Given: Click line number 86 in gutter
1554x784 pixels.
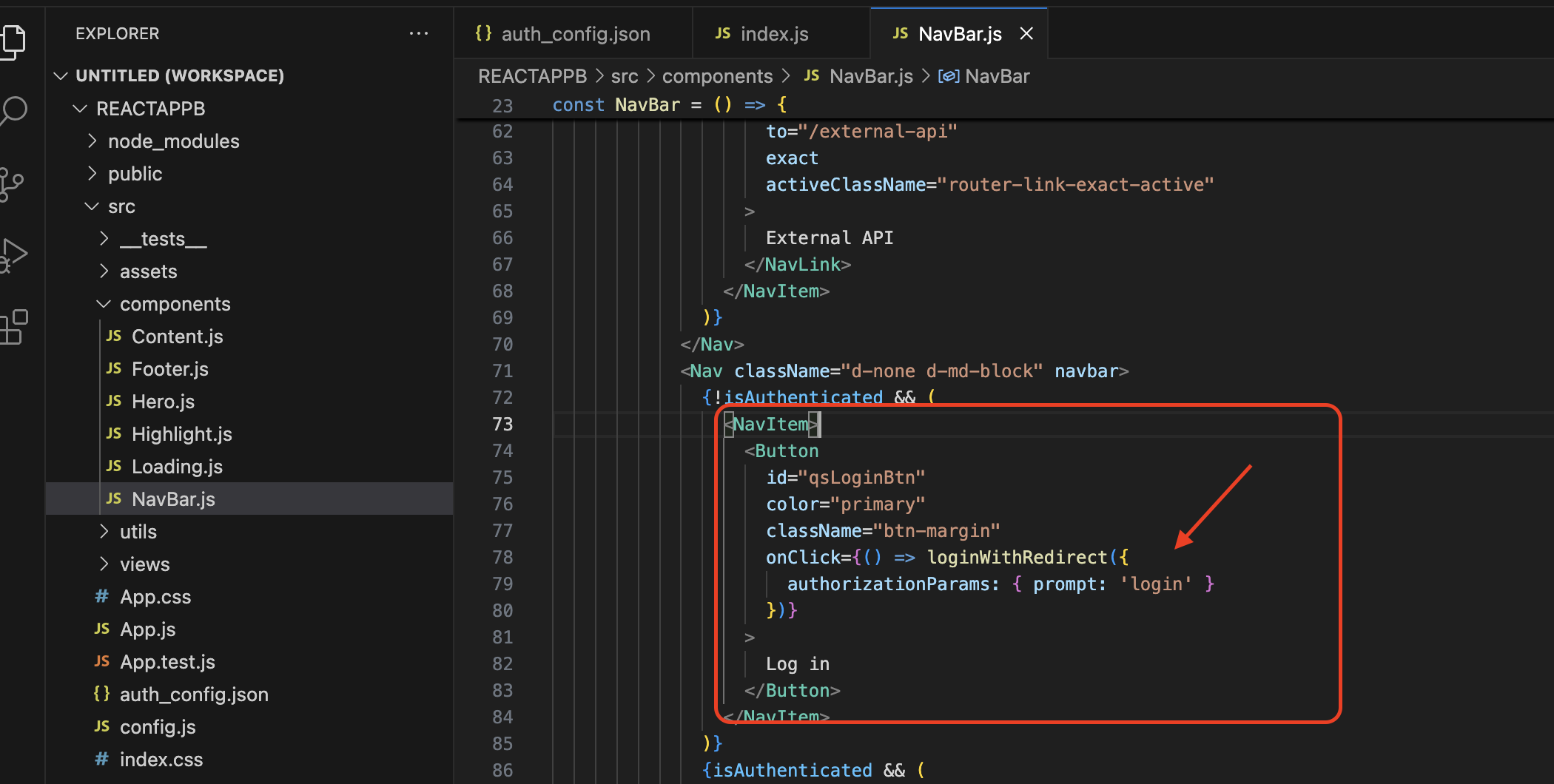Looking at the screenshot, I should tap(502, 770).
